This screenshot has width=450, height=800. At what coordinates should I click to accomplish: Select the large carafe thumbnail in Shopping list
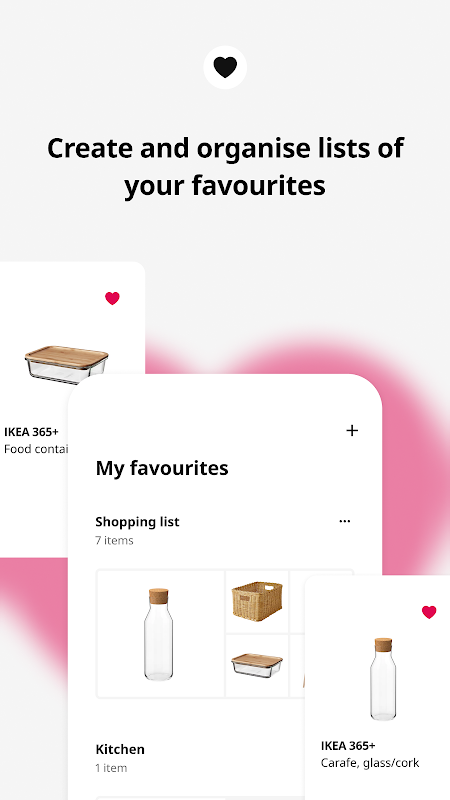[160, 634]
